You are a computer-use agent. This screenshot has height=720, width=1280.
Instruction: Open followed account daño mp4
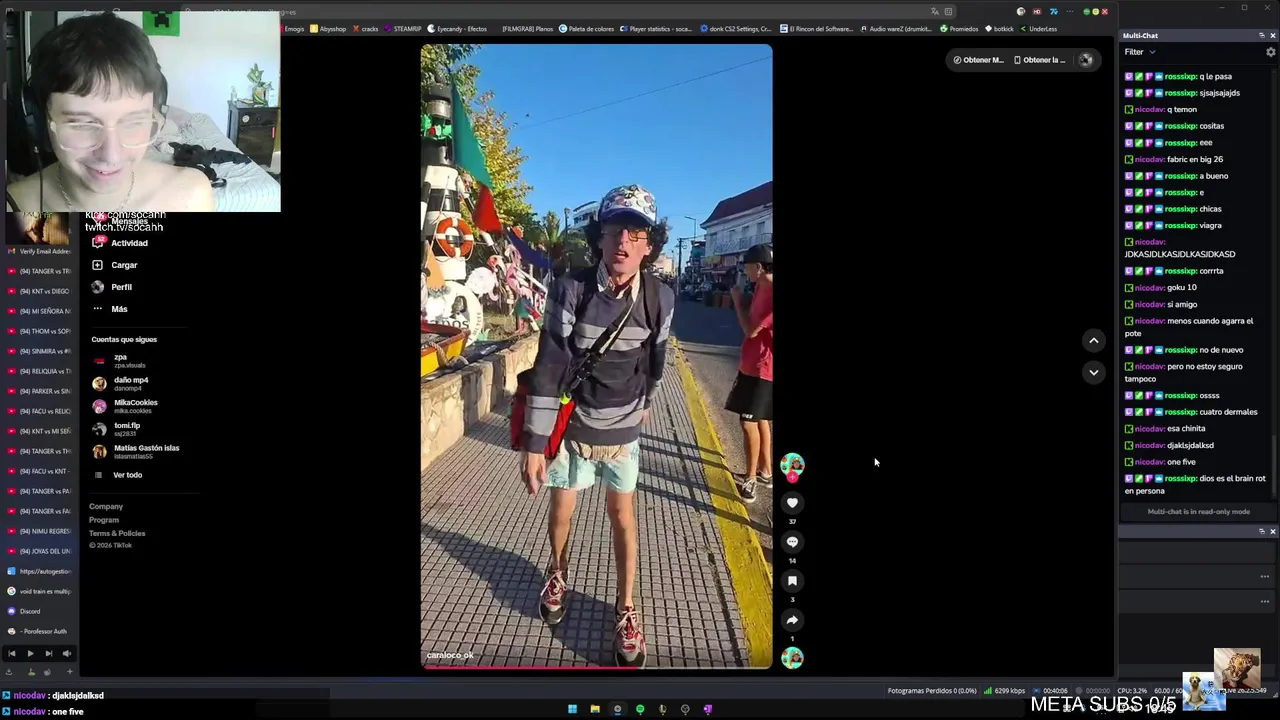pyautogui.click(x=121, y=383)
